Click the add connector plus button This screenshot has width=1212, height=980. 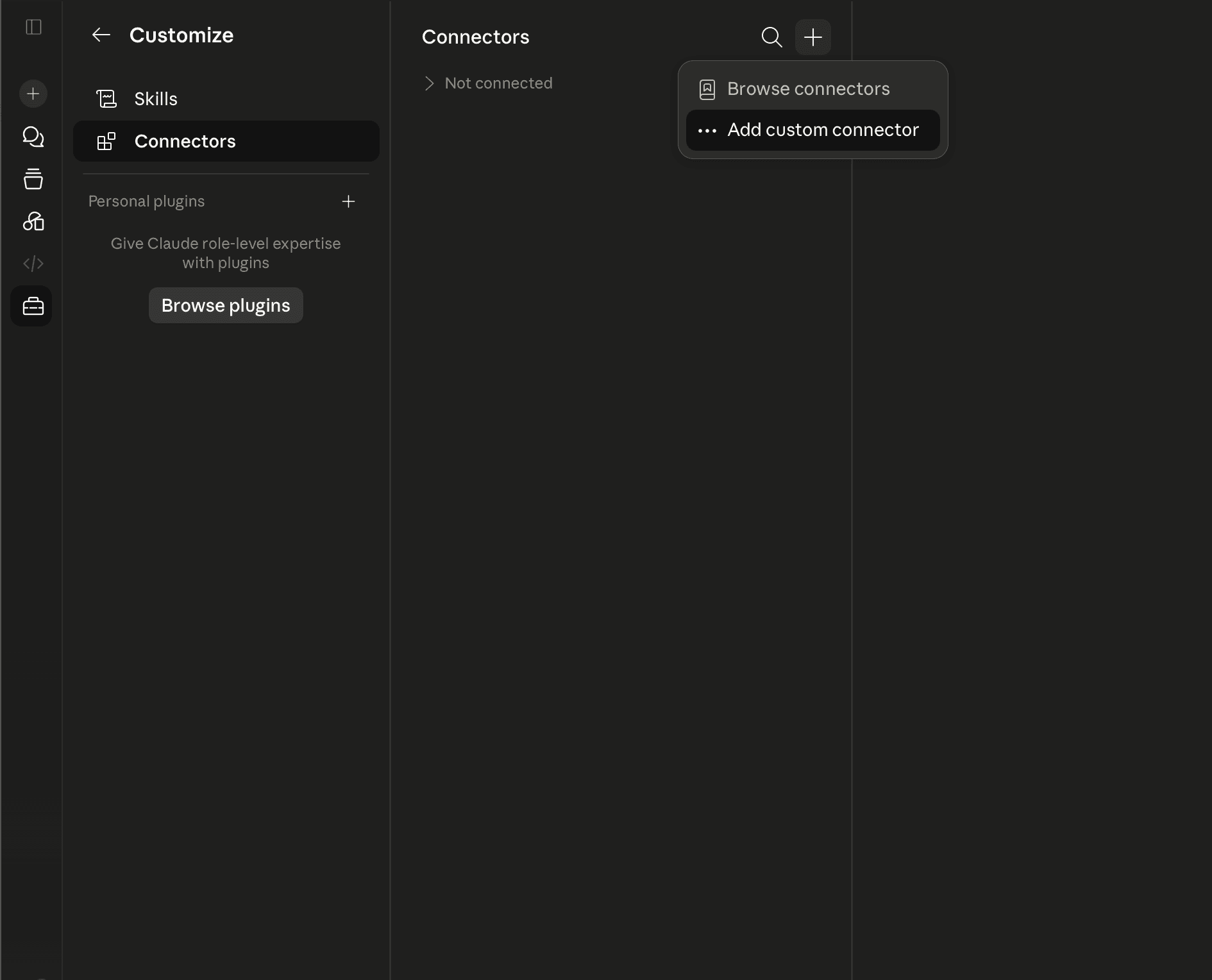coord(813,37)
